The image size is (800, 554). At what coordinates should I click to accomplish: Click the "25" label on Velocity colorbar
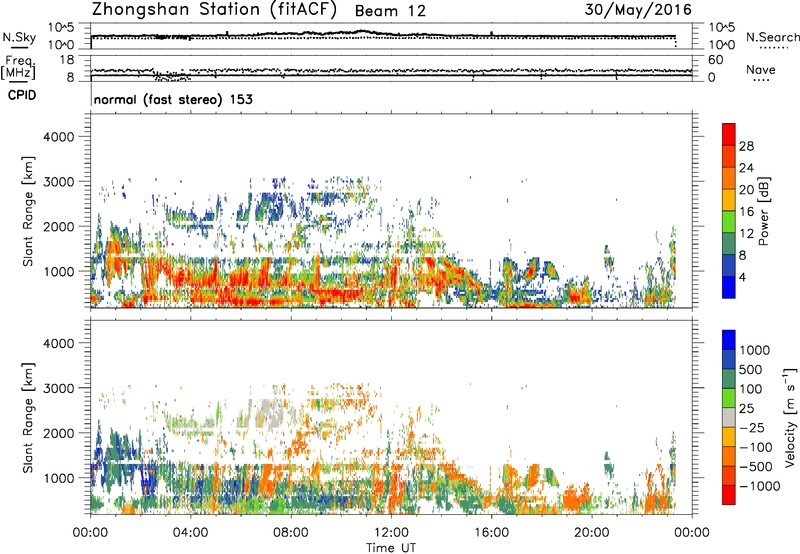point(747,409)
